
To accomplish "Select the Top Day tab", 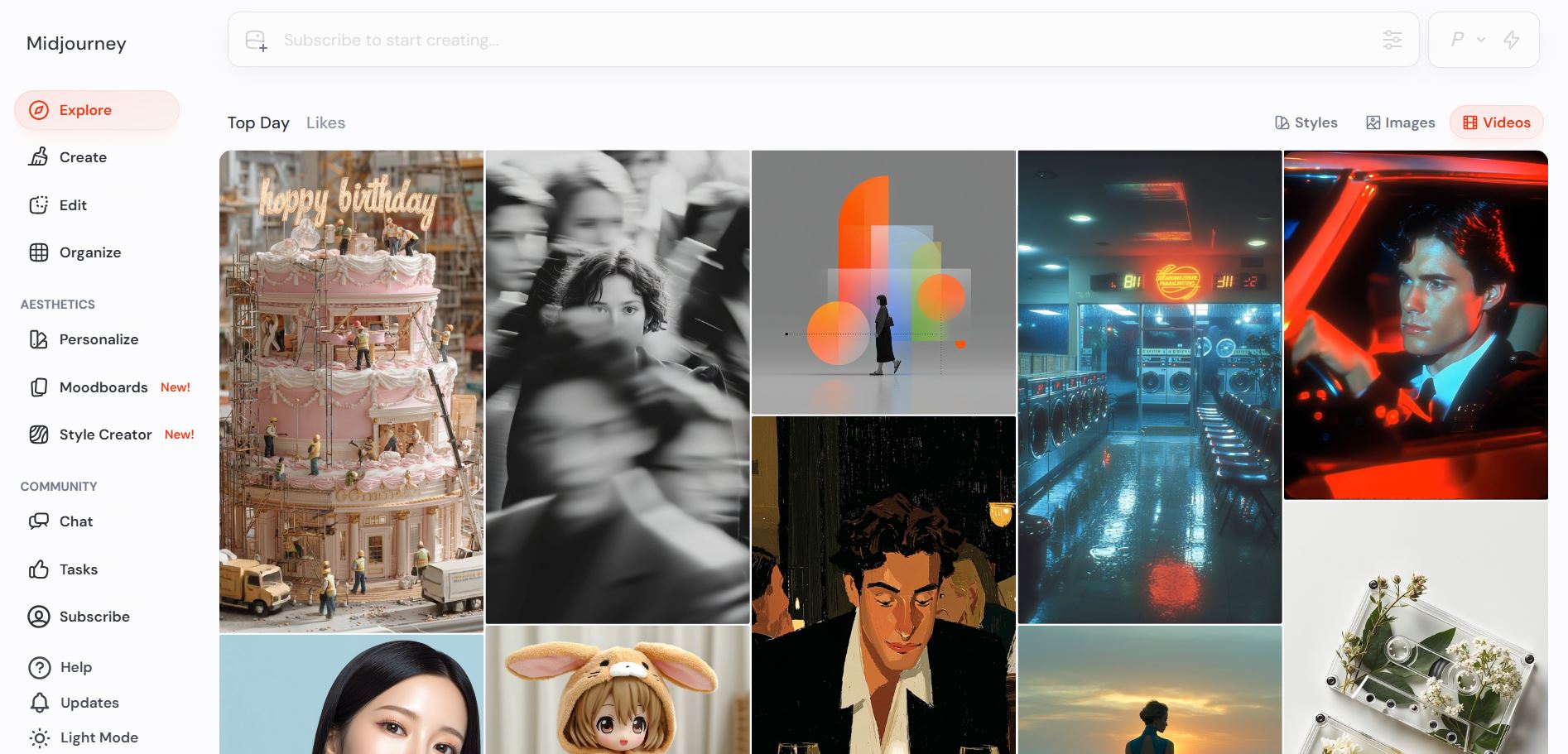I will [x=258, y=122].
